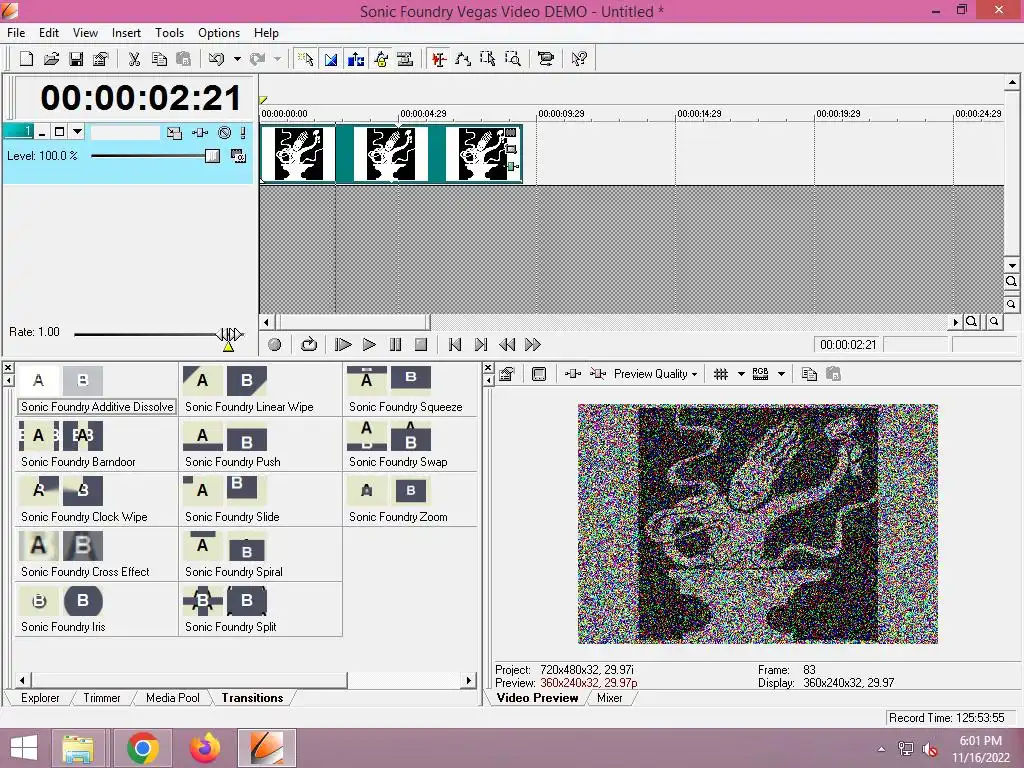Select Sonic Foundry Linear Wipe transition

(249, 407)
